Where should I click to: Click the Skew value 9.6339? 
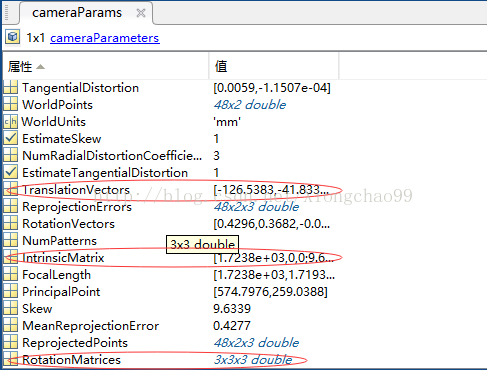[x=232, y=309]
